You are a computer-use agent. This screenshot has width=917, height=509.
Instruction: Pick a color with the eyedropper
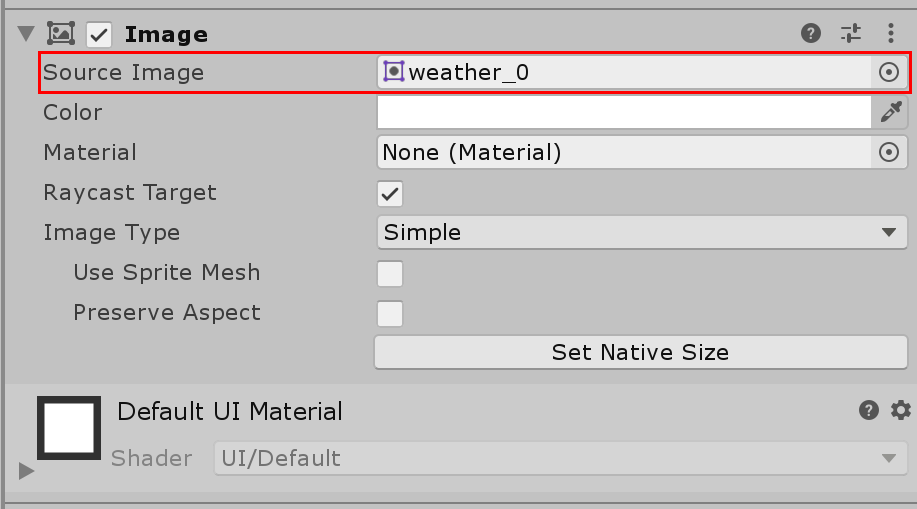[890, 112]
